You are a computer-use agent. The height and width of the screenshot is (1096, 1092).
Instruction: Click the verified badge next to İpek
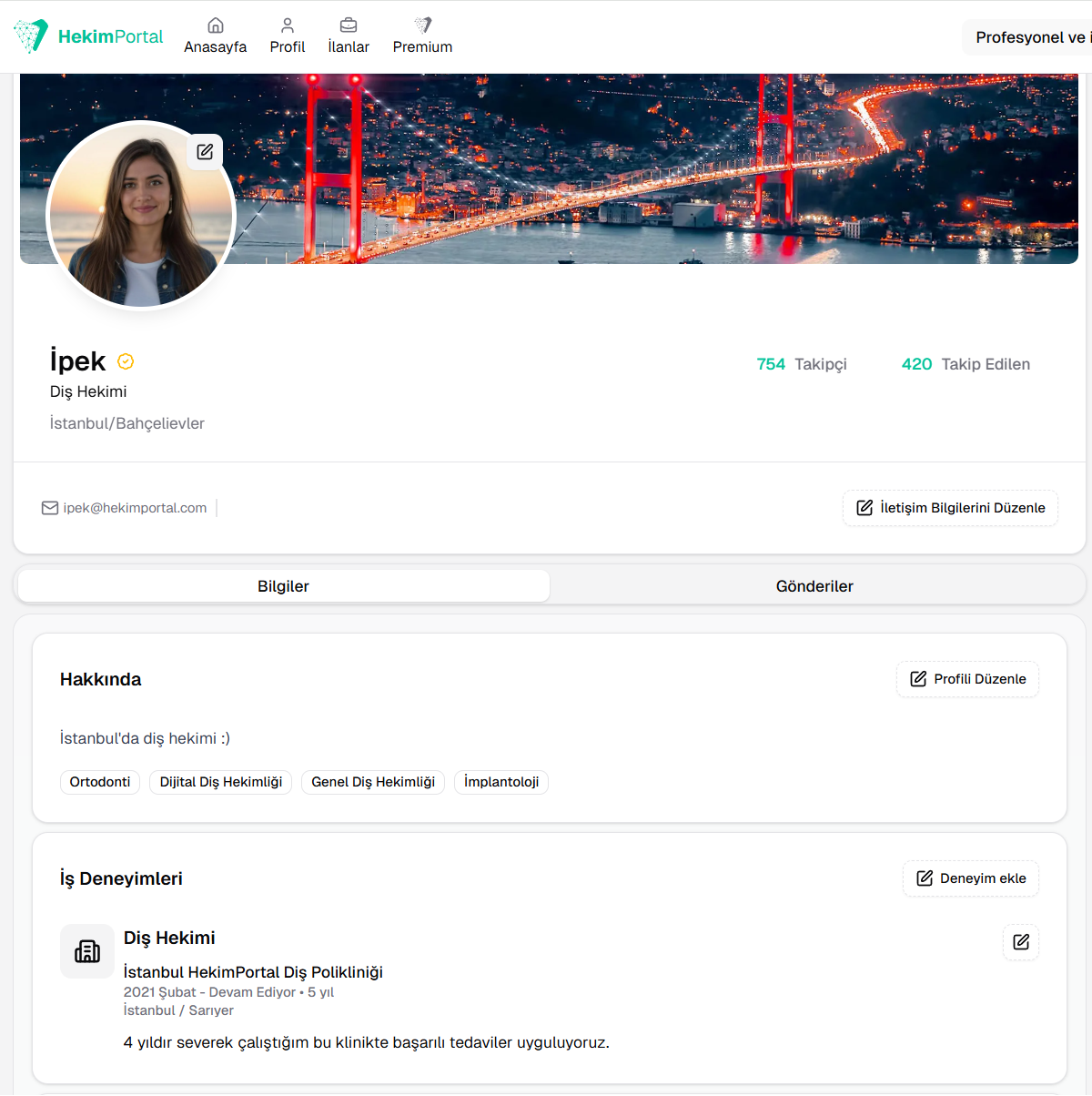click(126, 362)
